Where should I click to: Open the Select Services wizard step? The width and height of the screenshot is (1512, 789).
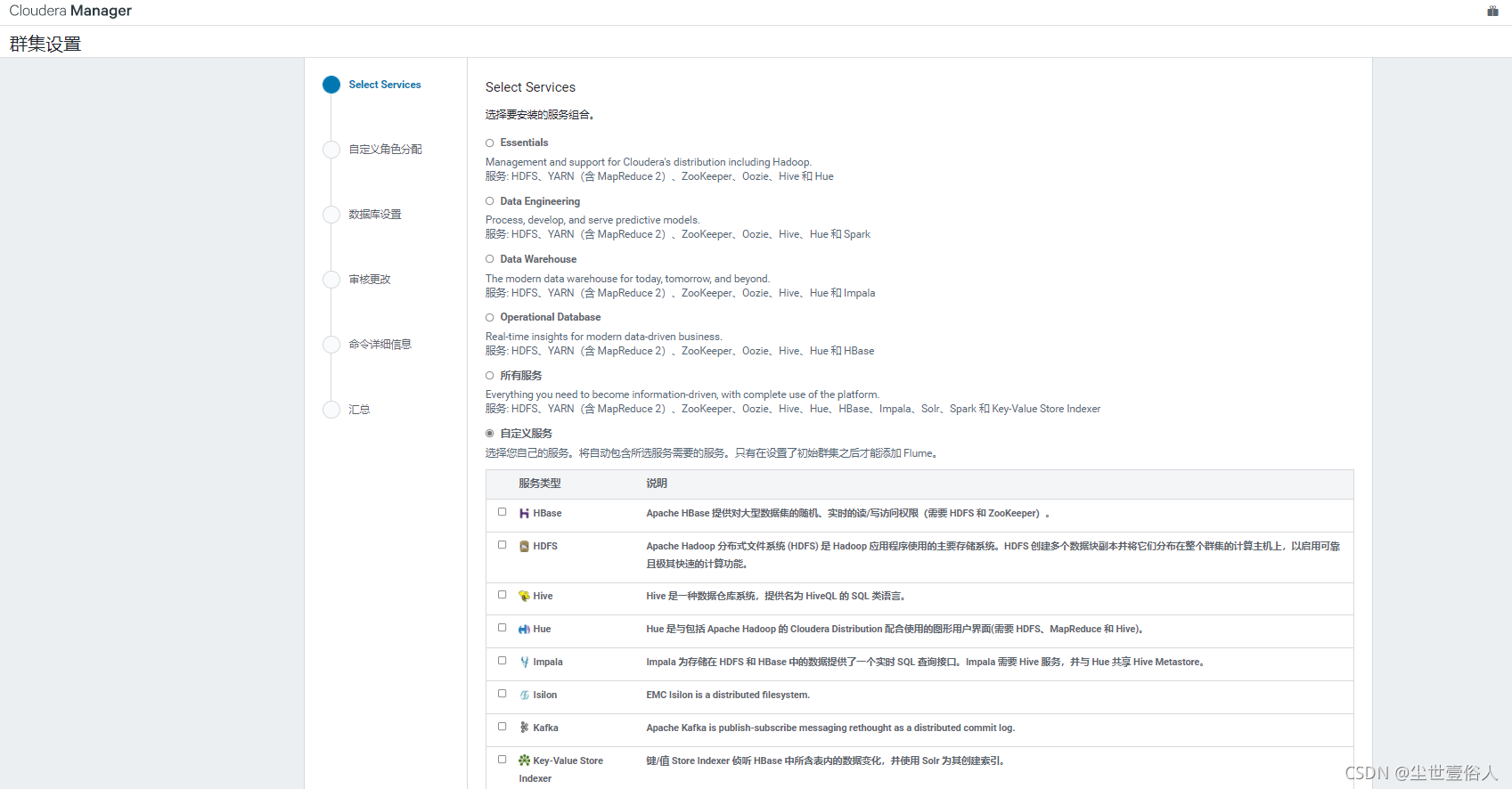pos(385,85)
